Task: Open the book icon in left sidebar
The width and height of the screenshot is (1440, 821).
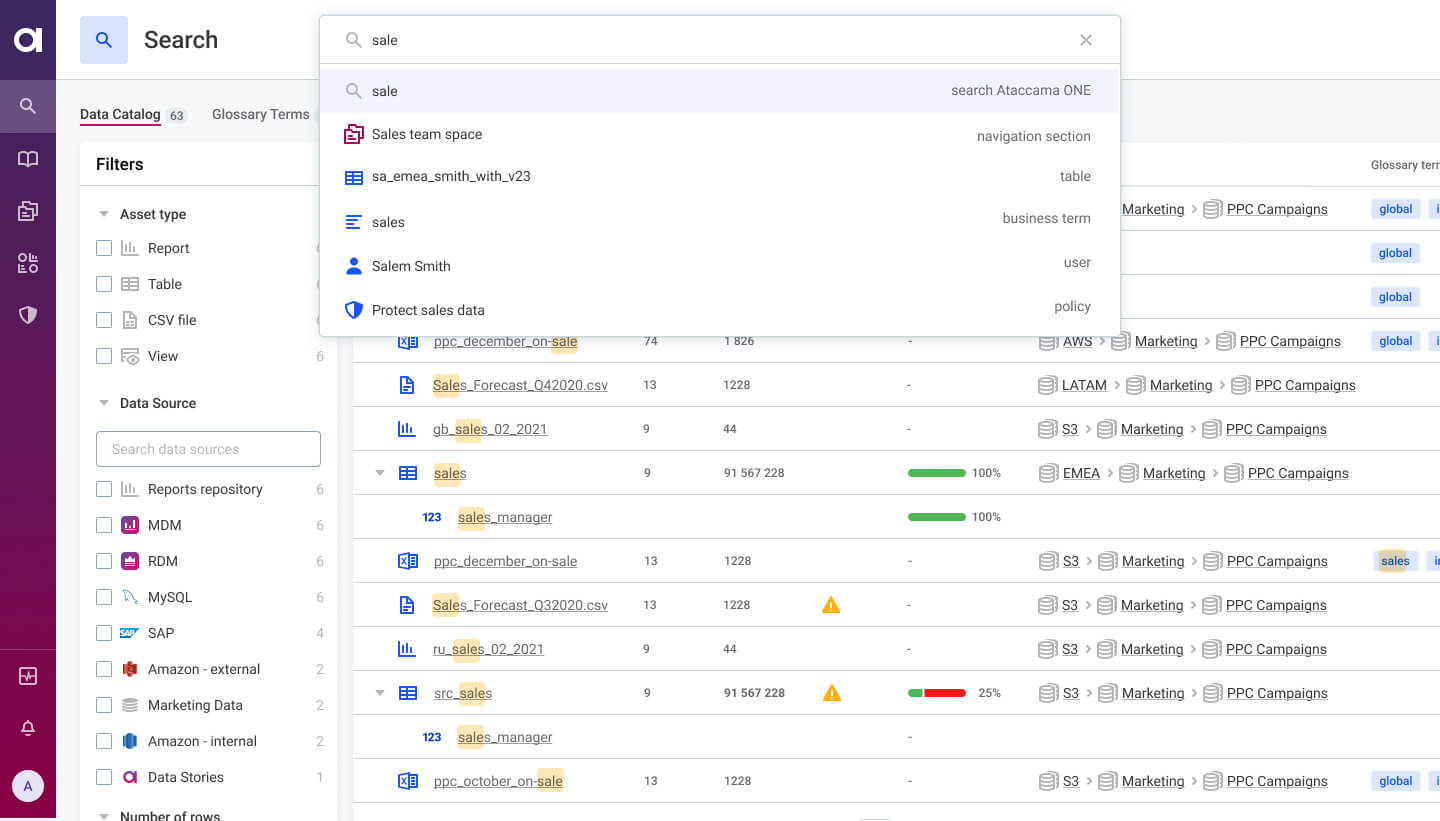Action: (28, 159)
